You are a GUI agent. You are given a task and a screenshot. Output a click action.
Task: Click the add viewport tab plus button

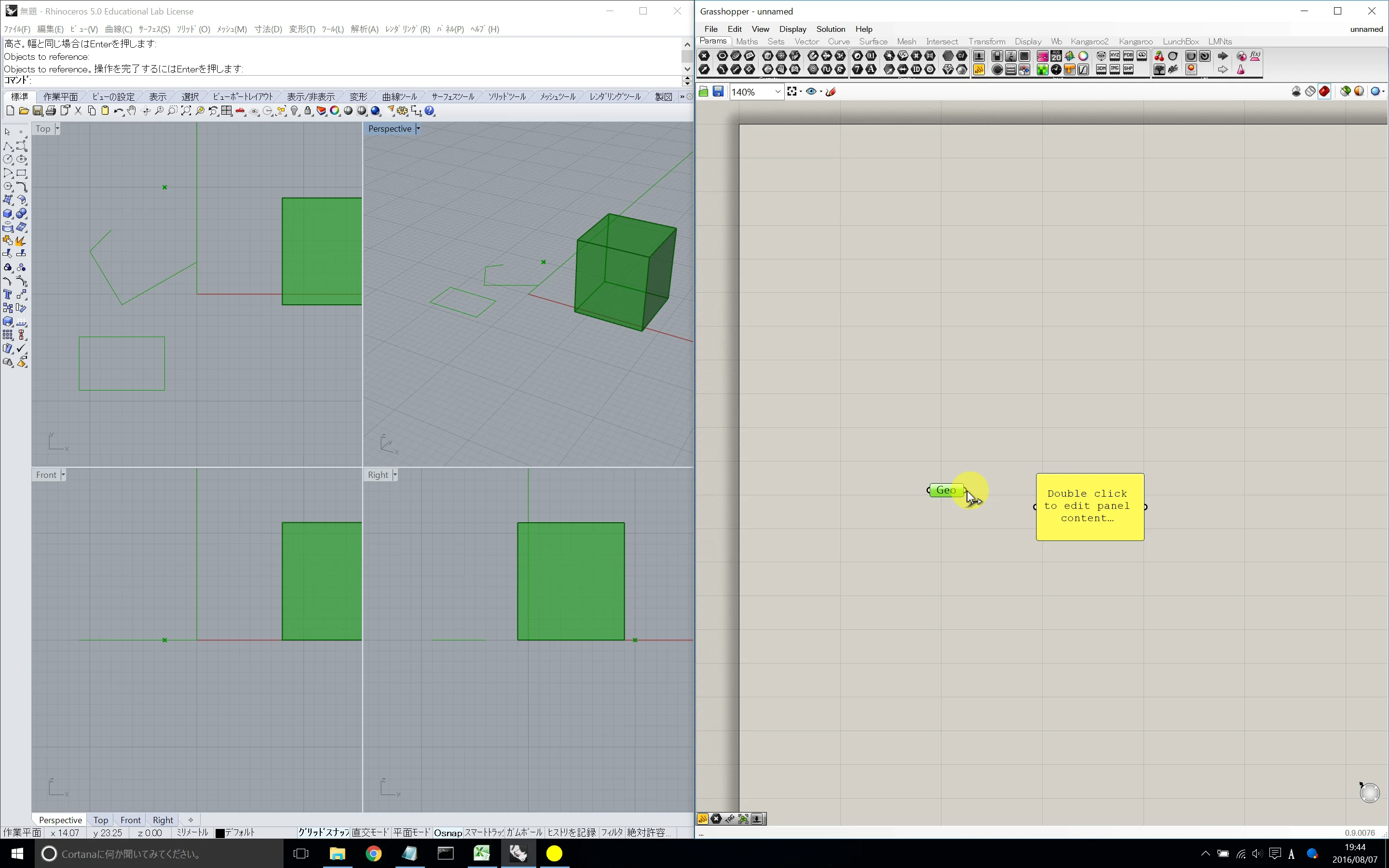pos(191,820)
